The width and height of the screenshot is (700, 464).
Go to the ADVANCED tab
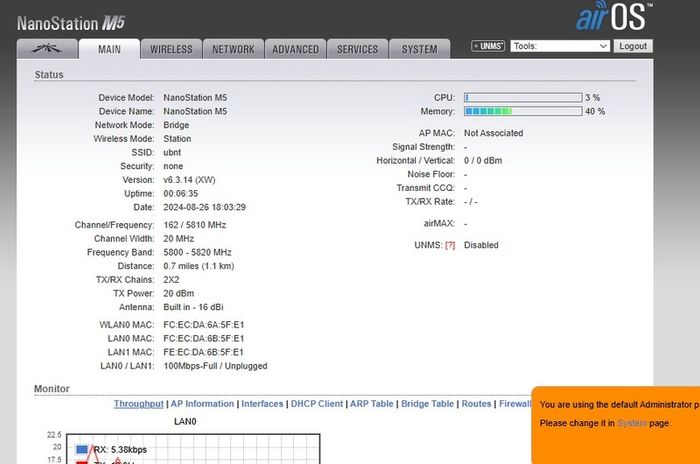tap(296, 49)
